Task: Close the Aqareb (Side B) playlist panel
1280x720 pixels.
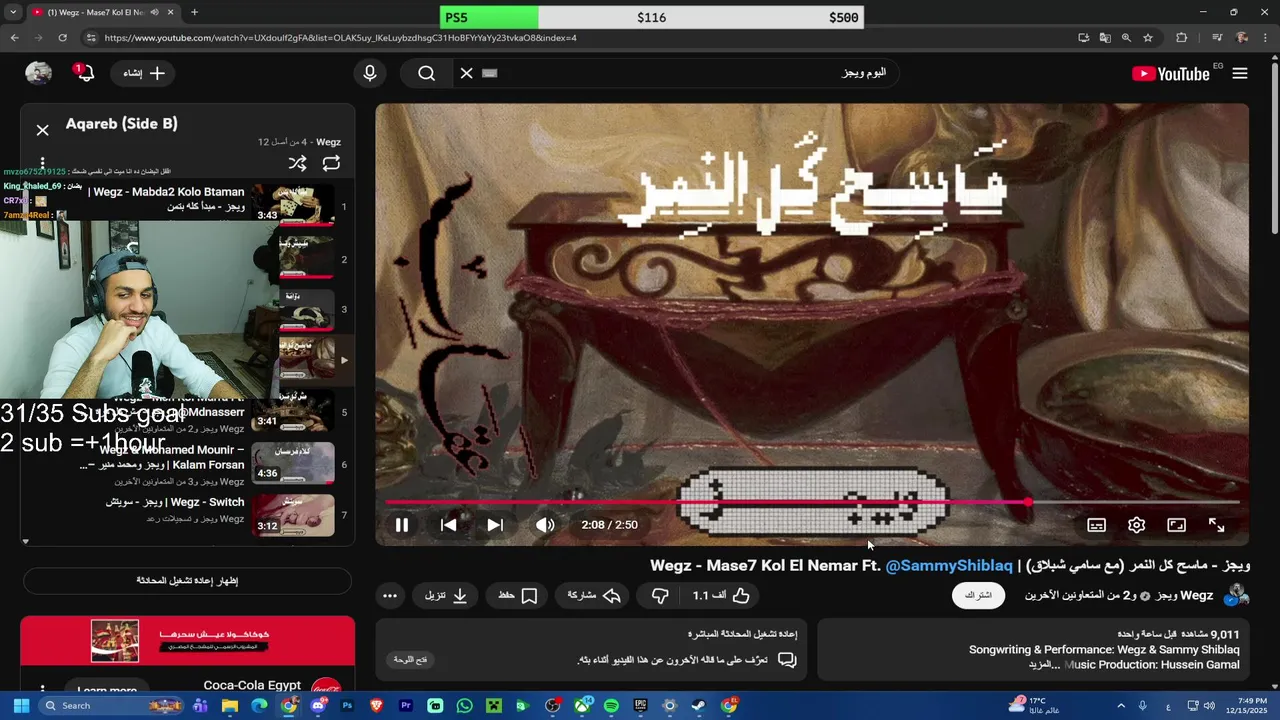Action: pyautogui.click(x=42, y=130)
